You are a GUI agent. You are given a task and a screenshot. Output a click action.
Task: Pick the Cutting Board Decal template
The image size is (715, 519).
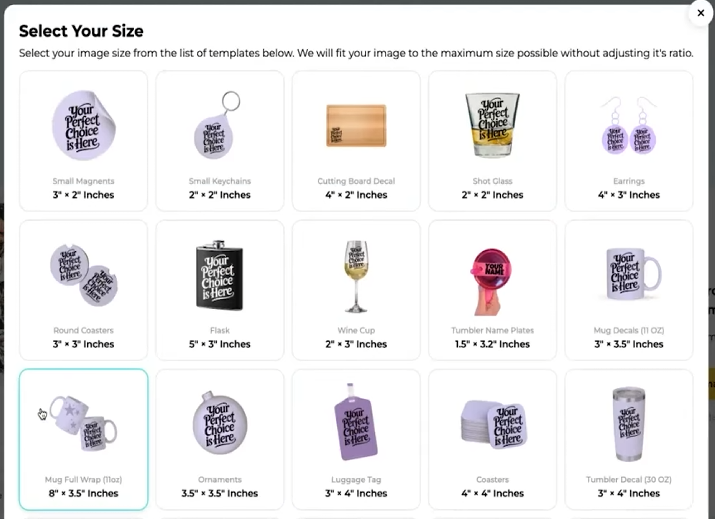356,141
